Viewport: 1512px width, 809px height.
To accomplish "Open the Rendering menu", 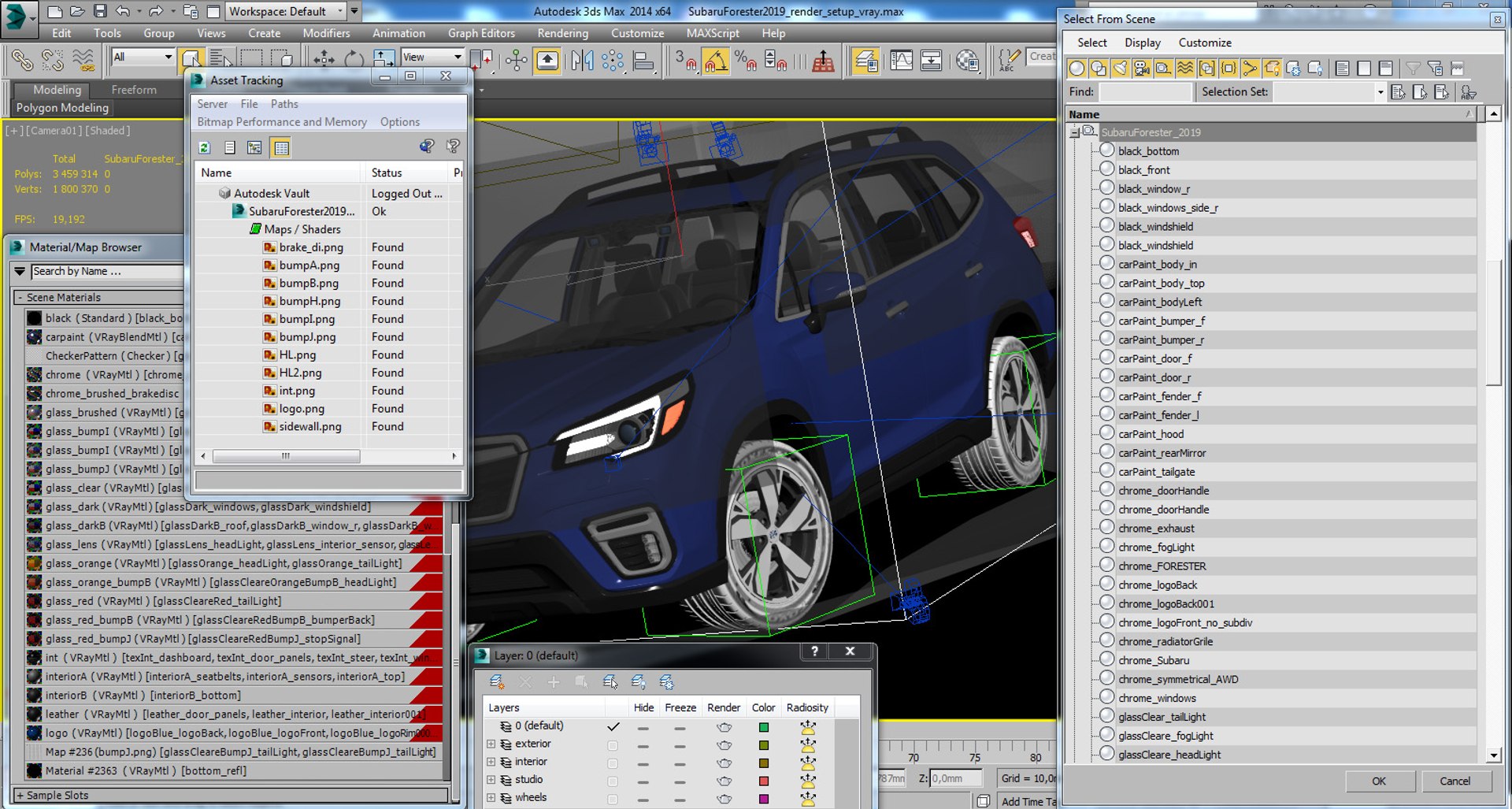I will [x=562, y=33].
